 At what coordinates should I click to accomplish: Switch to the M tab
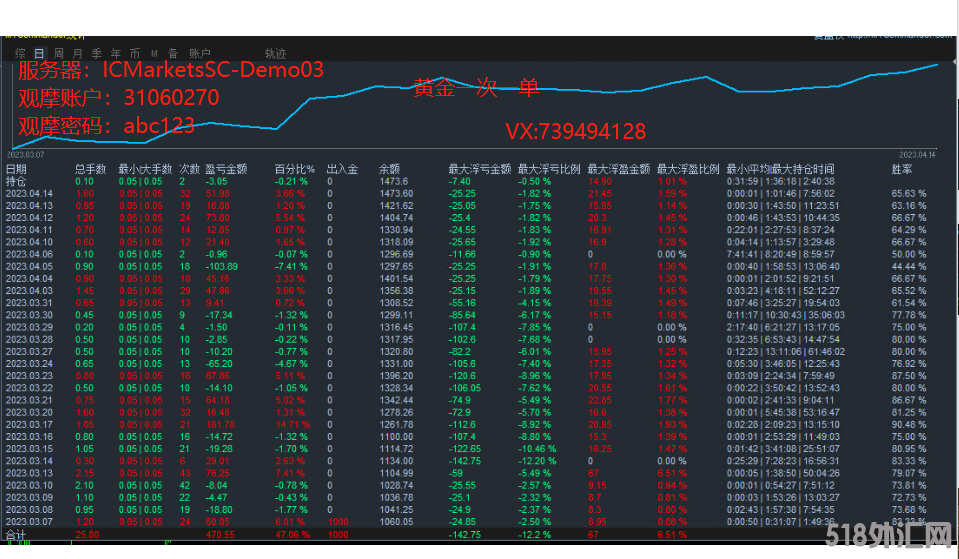[x=154, y=53]
